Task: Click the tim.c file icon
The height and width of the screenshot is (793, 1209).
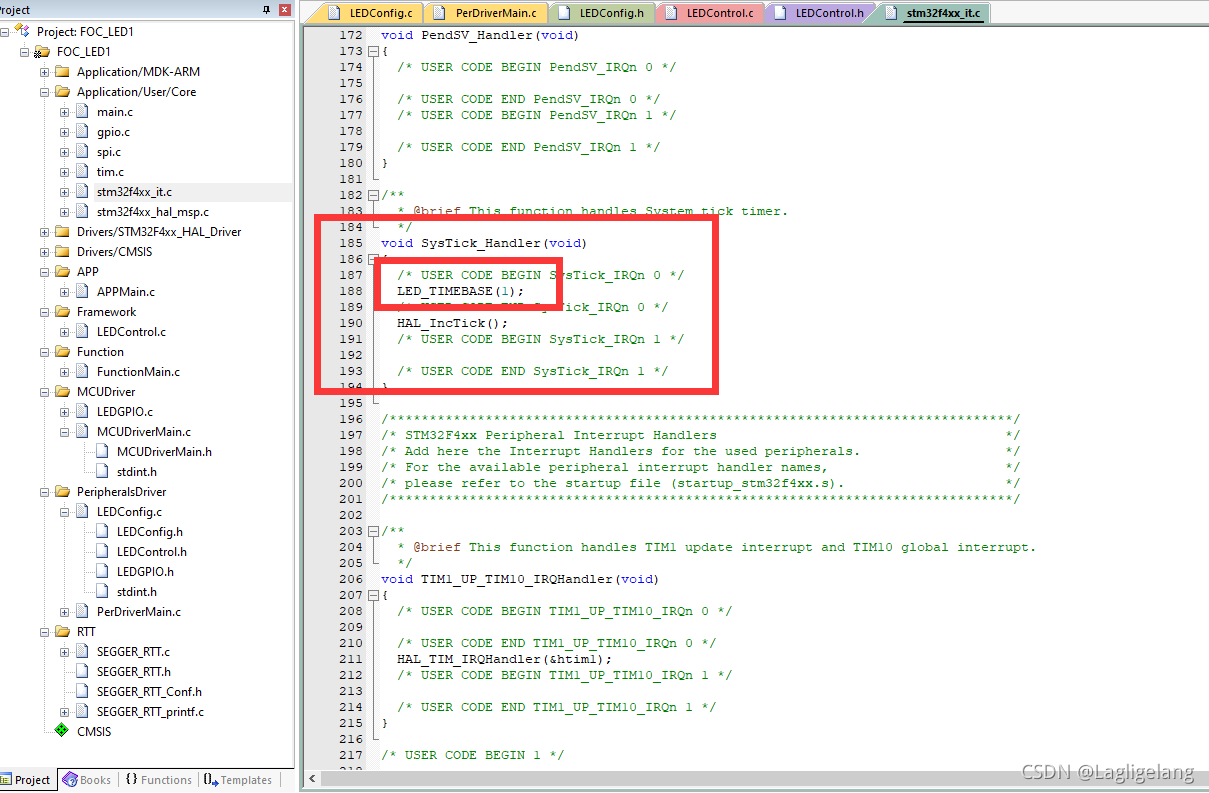Action: point(82,171)
